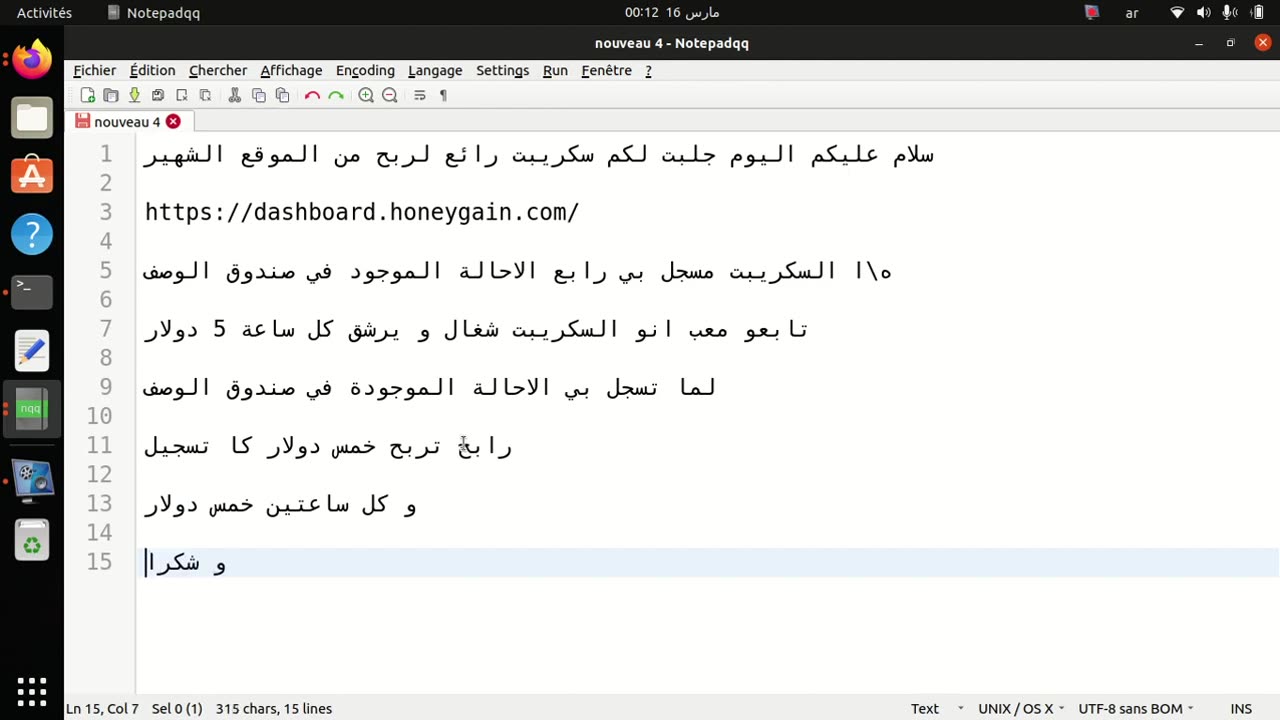
Task: Open the Notepadqq app menu in the top bar
Action: pyautogui.click(x=154, y=13)
